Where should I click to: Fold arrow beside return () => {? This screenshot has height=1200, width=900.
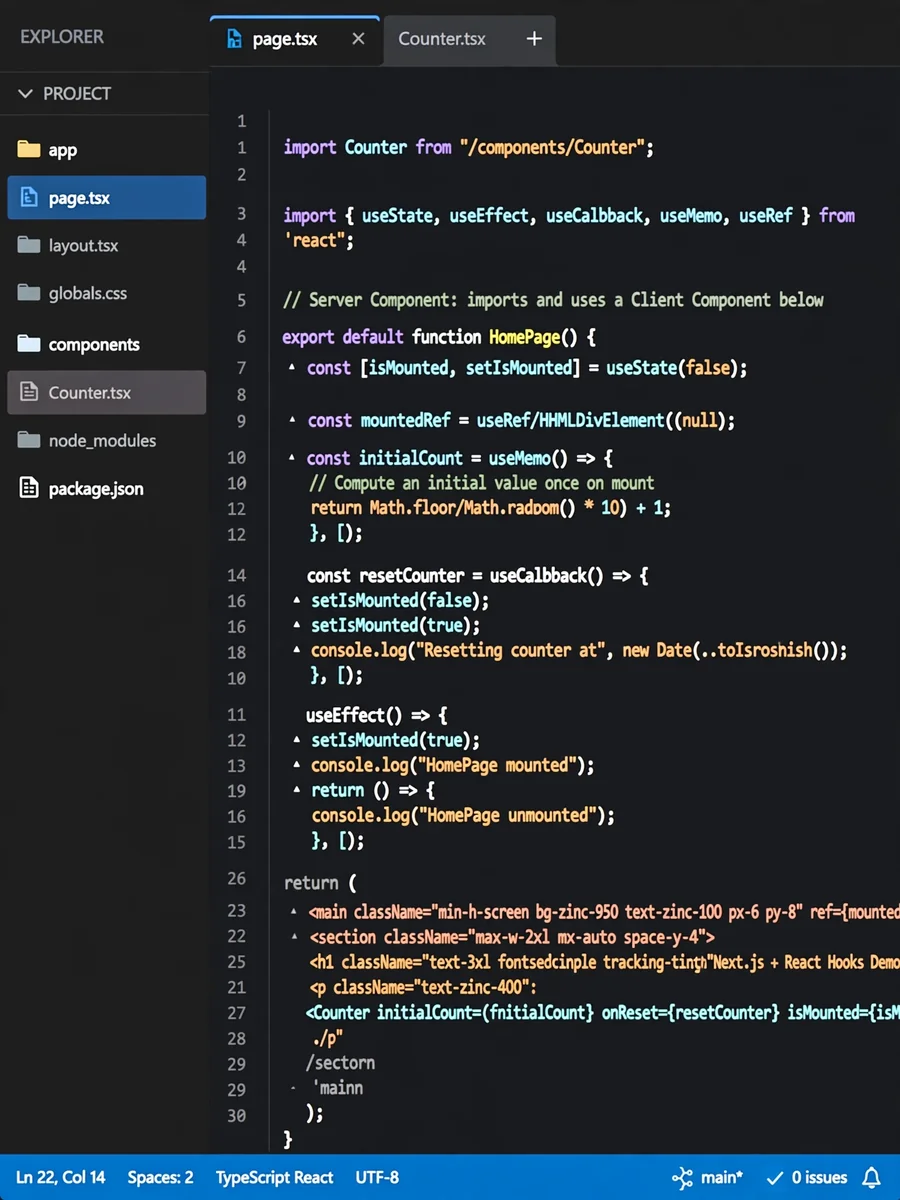(x=297, y=790)
